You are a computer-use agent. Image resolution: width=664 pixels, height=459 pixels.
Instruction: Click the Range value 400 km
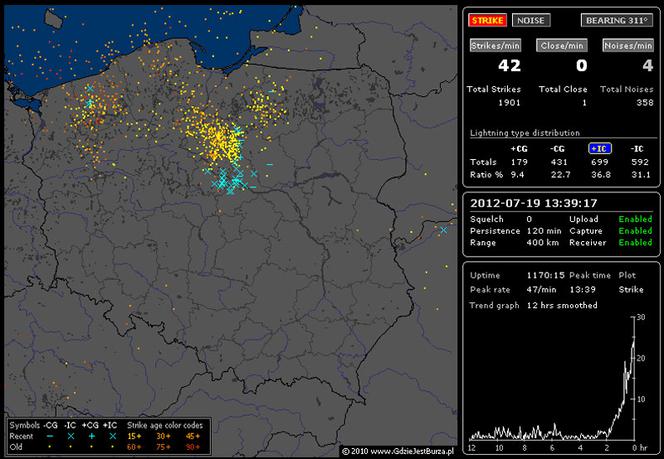542,243
